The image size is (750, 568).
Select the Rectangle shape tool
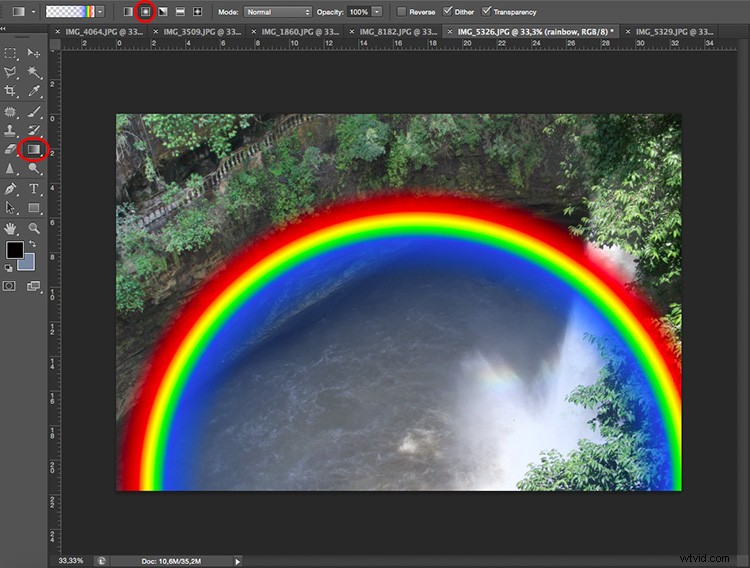coord(33,208)
